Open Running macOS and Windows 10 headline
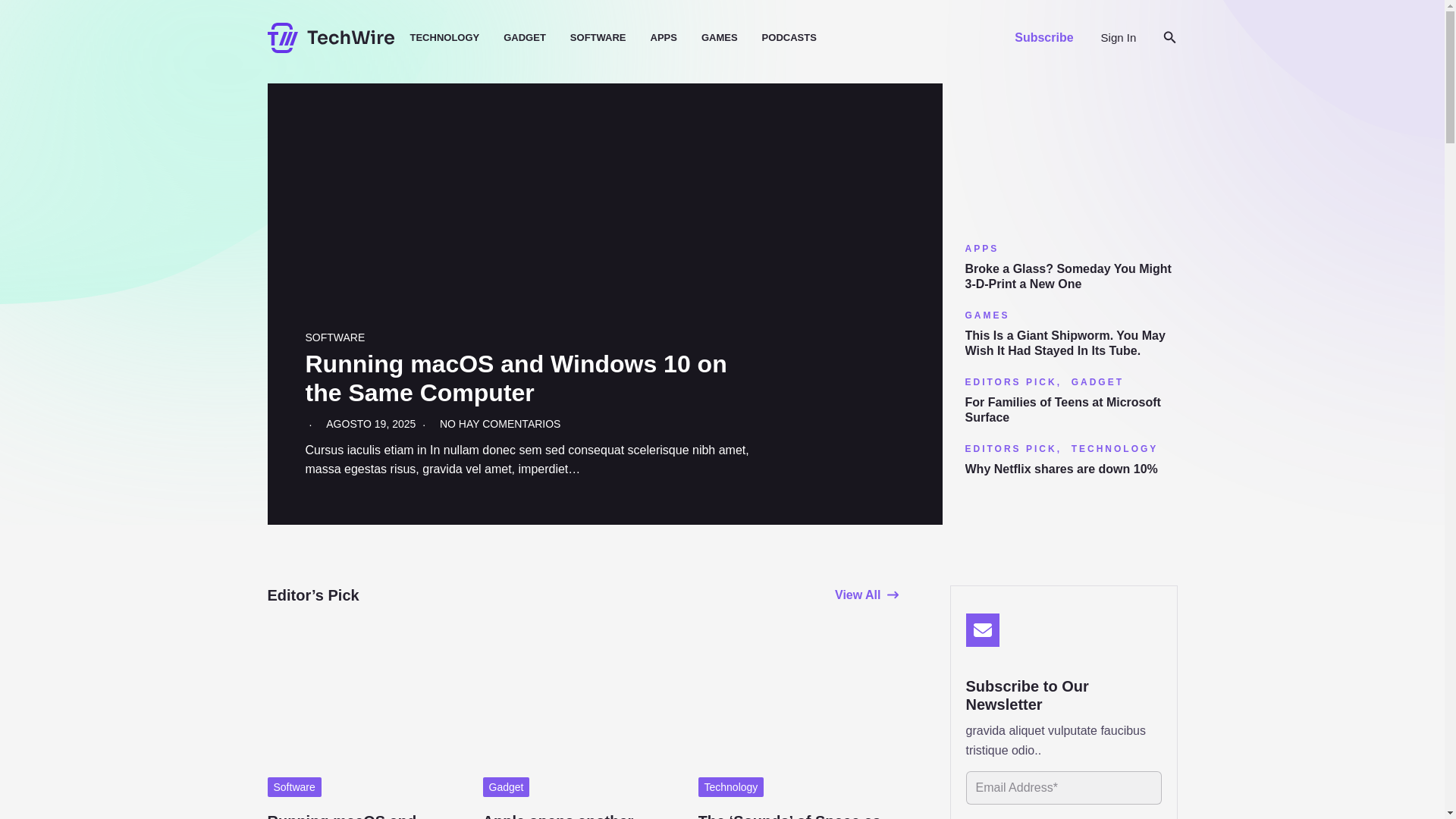Image resolution: width=1456 pixels, height=819 pixels. (516, 378)
